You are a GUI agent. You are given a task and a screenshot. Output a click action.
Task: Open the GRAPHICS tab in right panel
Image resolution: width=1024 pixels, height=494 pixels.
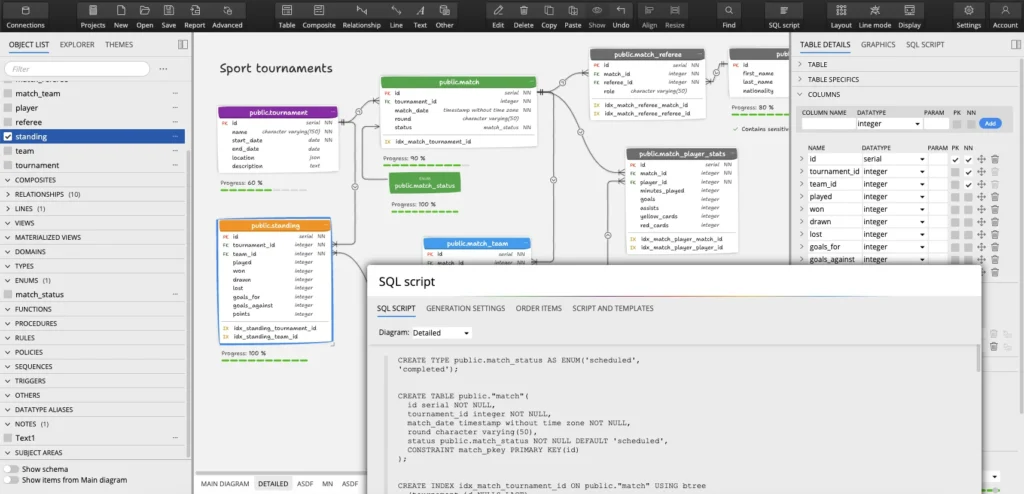878,44
